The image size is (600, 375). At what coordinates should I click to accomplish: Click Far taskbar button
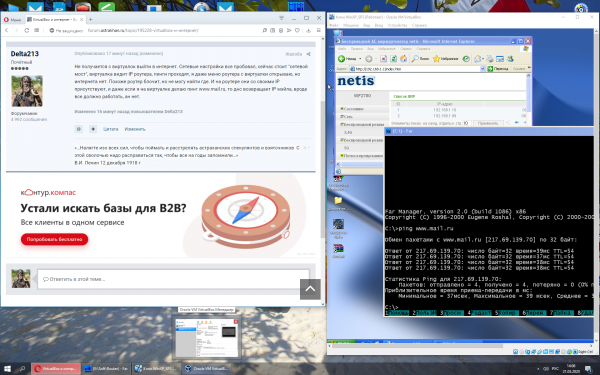click(106, 369)
